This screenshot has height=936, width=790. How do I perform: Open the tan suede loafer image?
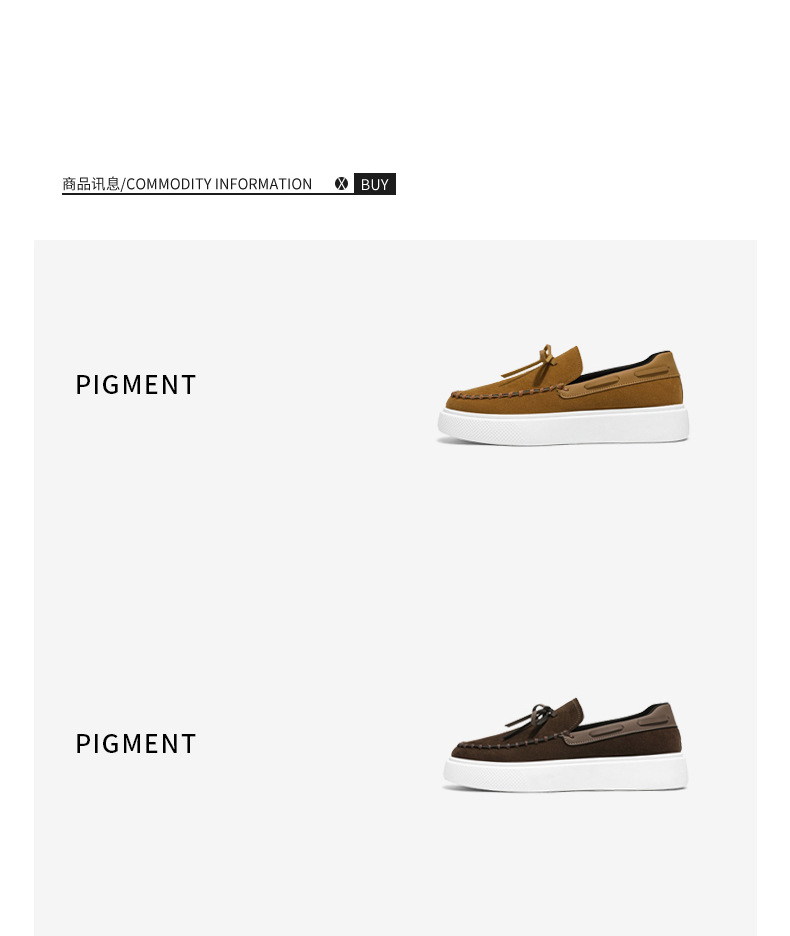(x=562, y=395)
